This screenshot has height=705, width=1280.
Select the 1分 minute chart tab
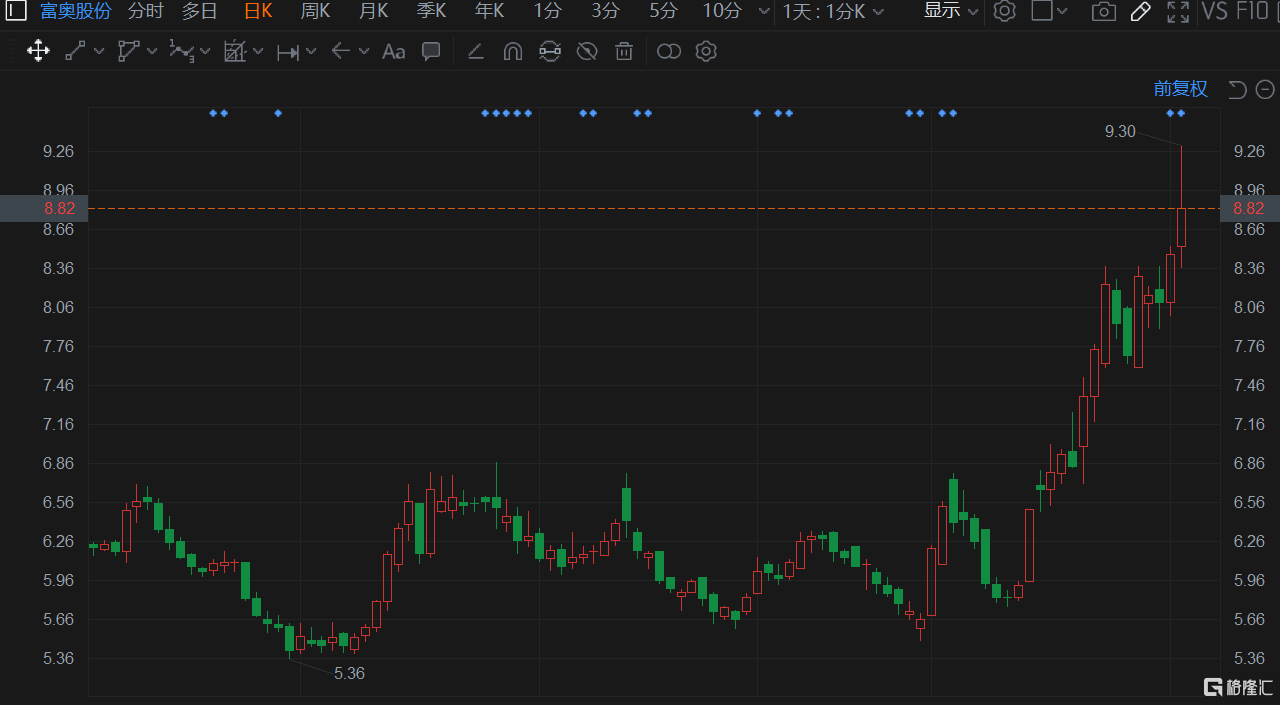[548, 11]
